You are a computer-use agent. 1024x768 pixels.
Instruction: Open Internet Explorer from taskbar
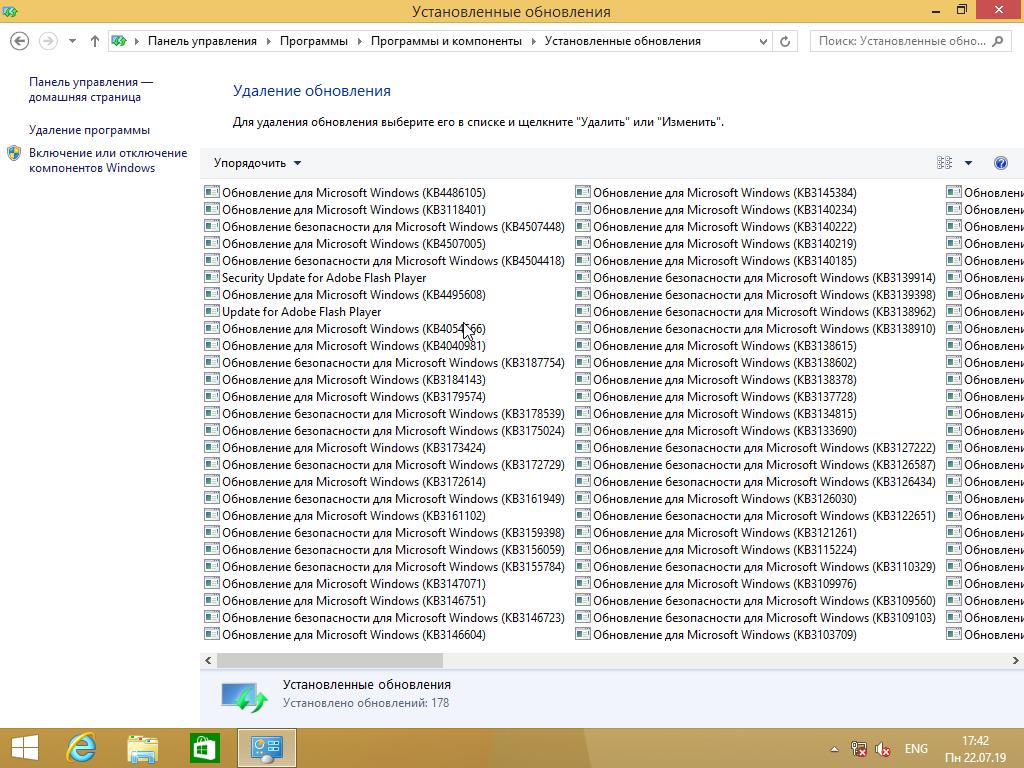point(81,747)
